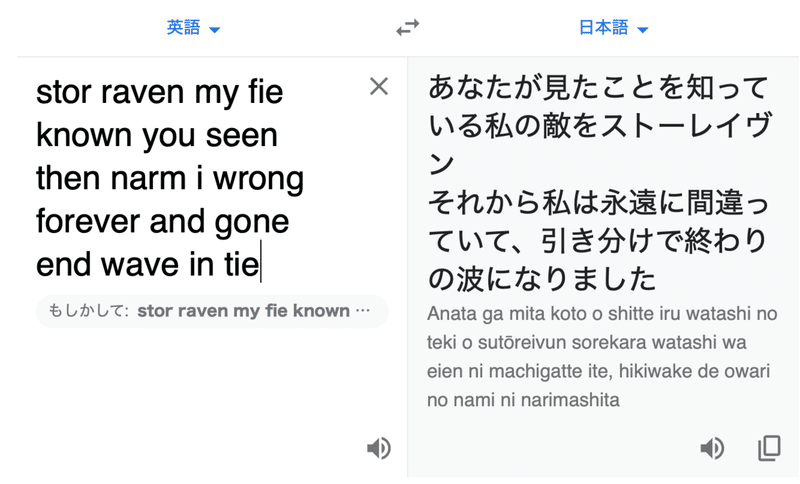Click the translated line それから私は永遠に間違っ
The height and width of the screenshot is (484, 800).
(x=598, y=202)
